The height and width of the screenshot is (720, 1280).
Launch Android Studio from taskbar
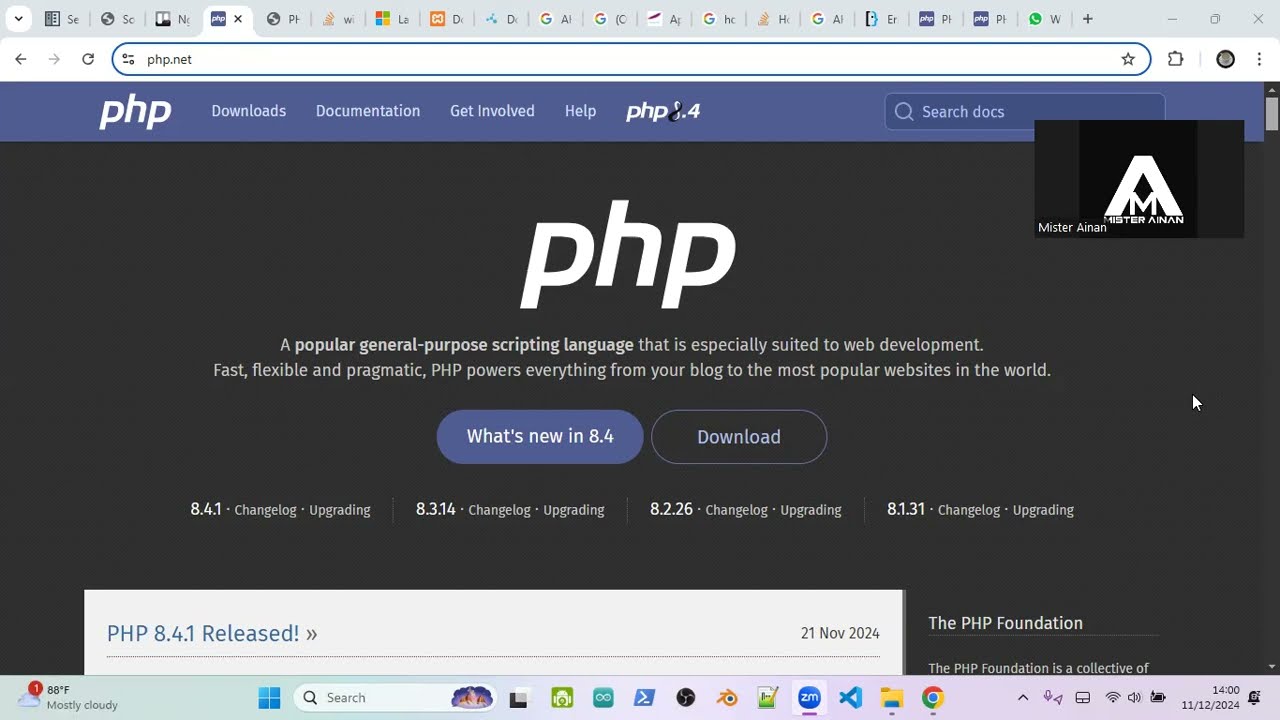pyautogui.click(x=562, y=698)
